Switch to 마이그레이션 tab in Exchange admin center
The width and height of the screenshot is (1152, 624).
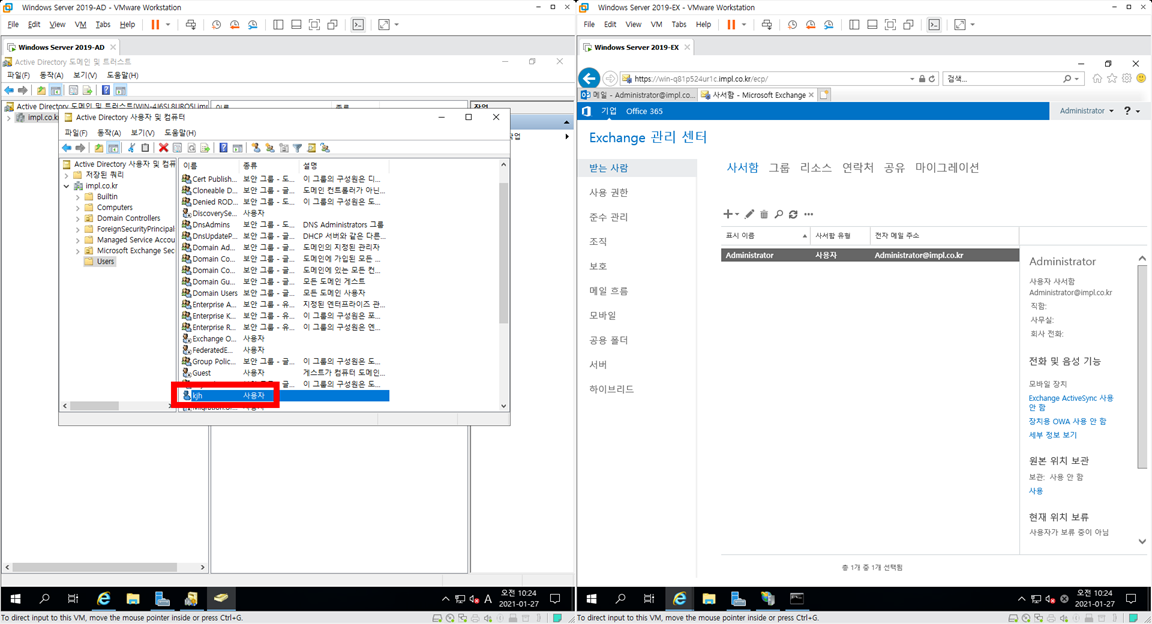point(947,168)
